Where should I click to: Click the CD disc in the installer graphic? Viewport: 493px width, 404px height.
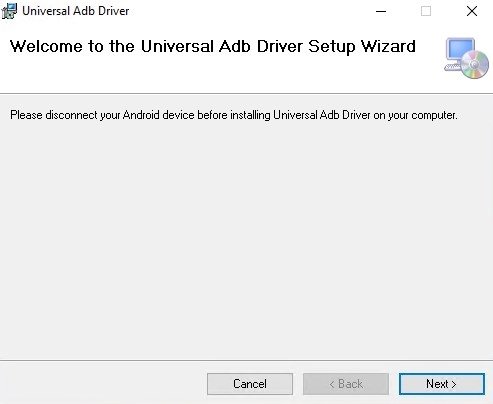(475, 64)
